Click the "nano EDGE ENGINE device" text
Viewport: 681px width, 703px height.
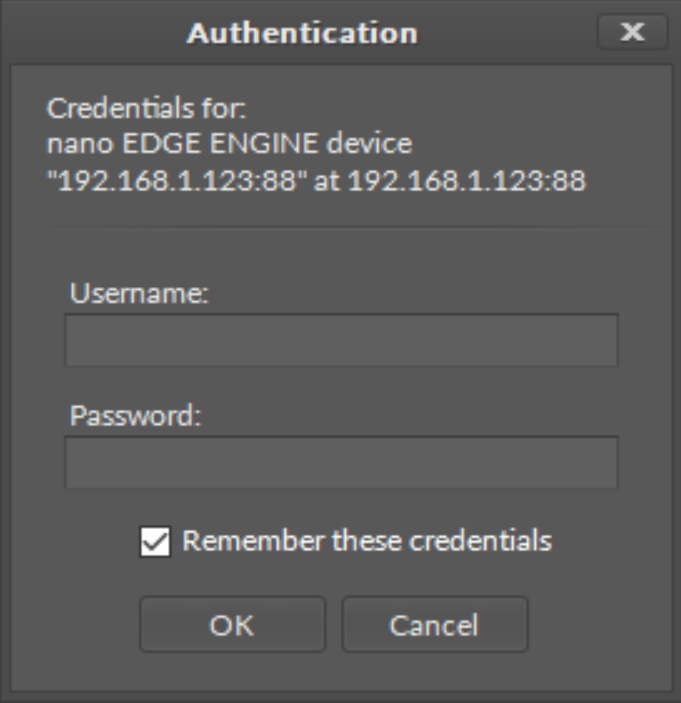pyautogui.click(x=230, y=145)
